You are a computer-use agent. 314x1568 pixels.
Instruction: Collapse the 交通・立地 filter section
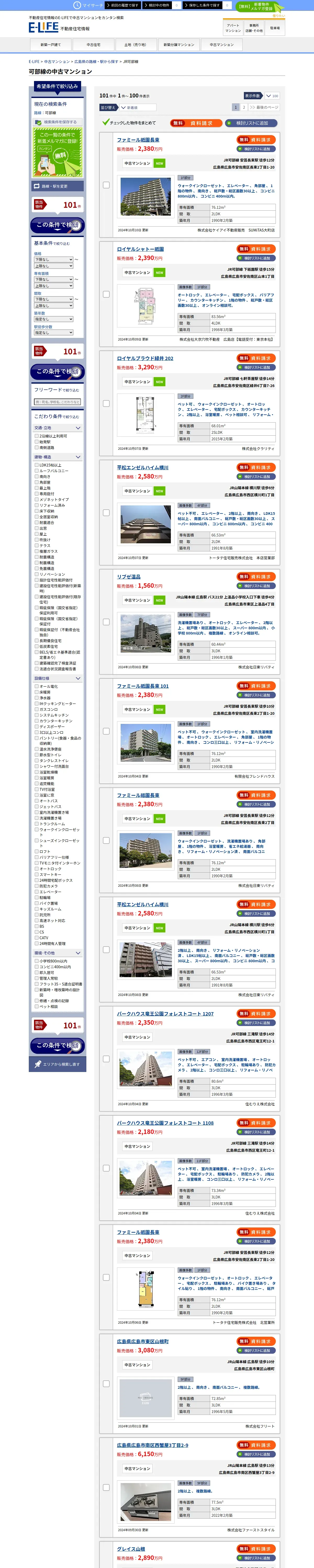point(57,428)
